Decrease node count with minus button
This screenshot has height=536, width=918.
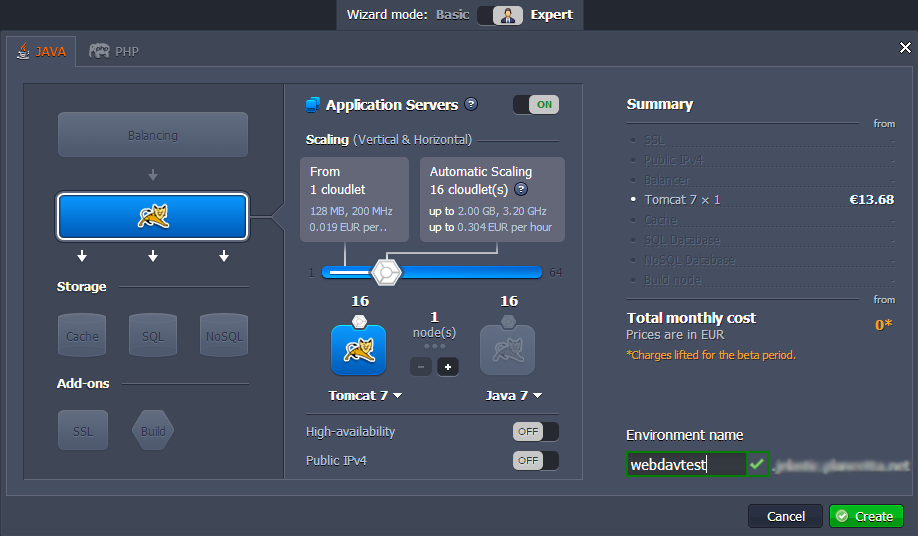(x=421, y=367)
